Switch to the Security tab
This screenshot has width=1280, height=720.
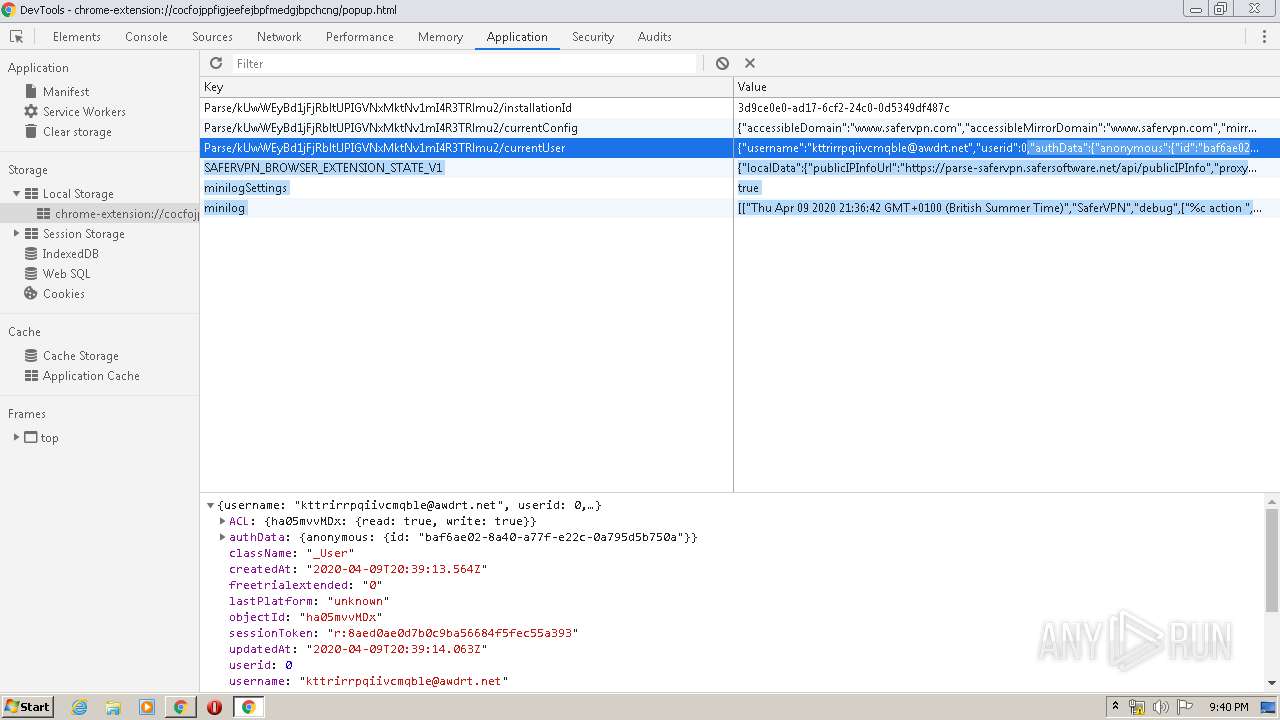(593, 36)
